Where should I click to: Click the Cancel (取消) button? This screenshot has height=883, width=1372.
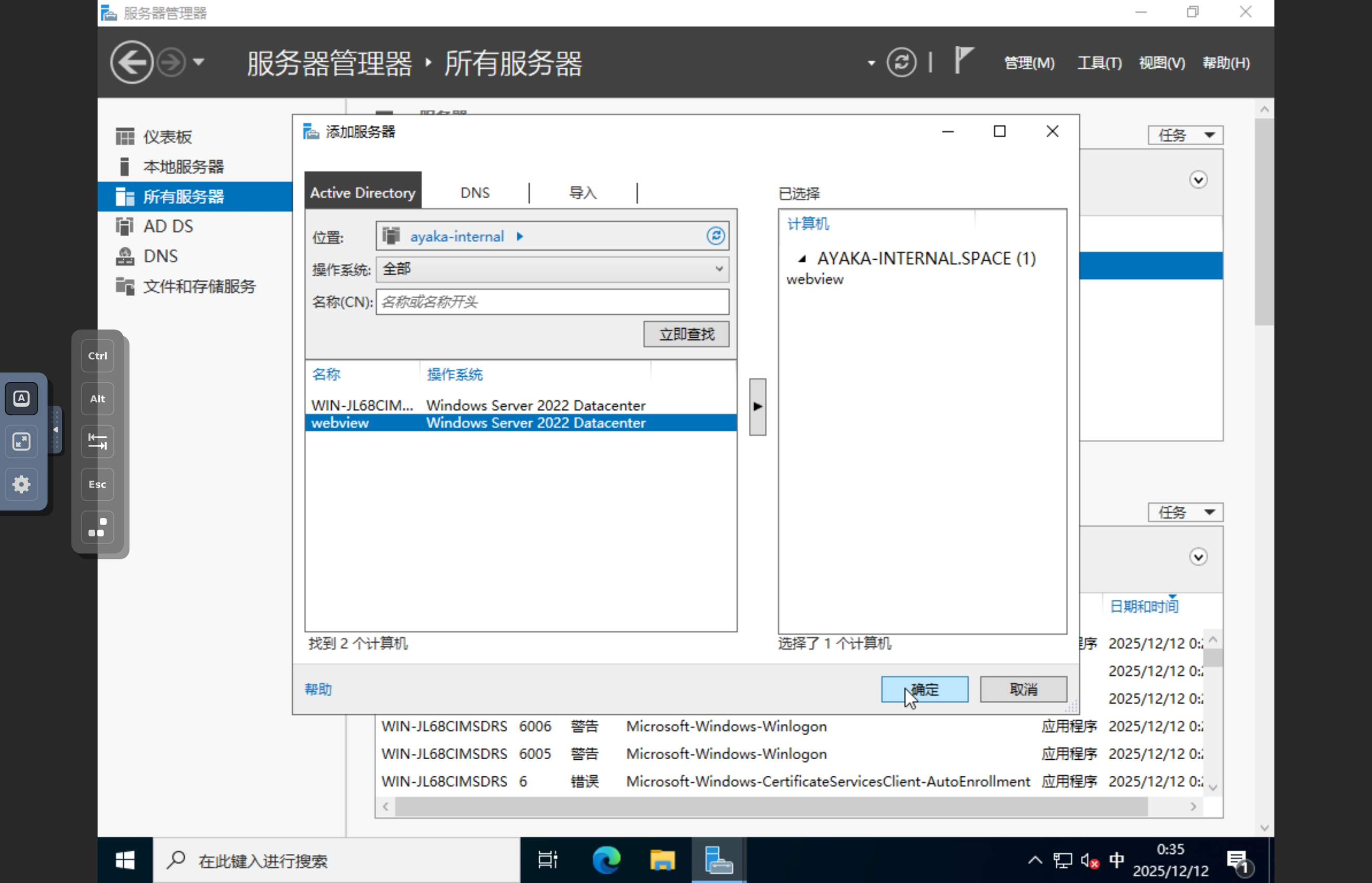pos(1023,689)
